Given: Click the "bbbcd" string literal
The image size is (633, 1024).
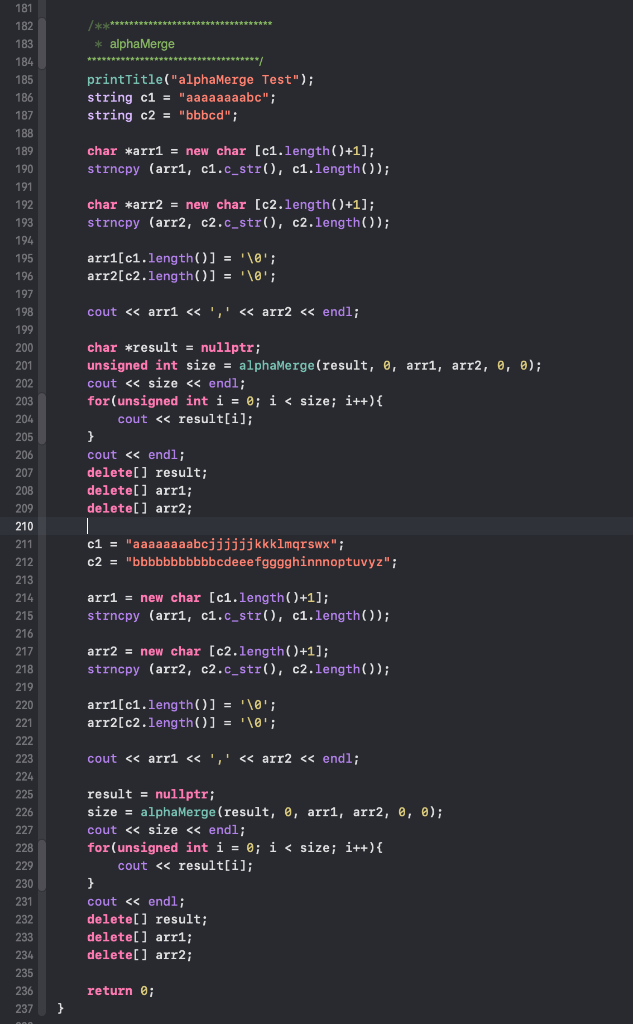Looking at the screenshot, I should pos(204,116).
